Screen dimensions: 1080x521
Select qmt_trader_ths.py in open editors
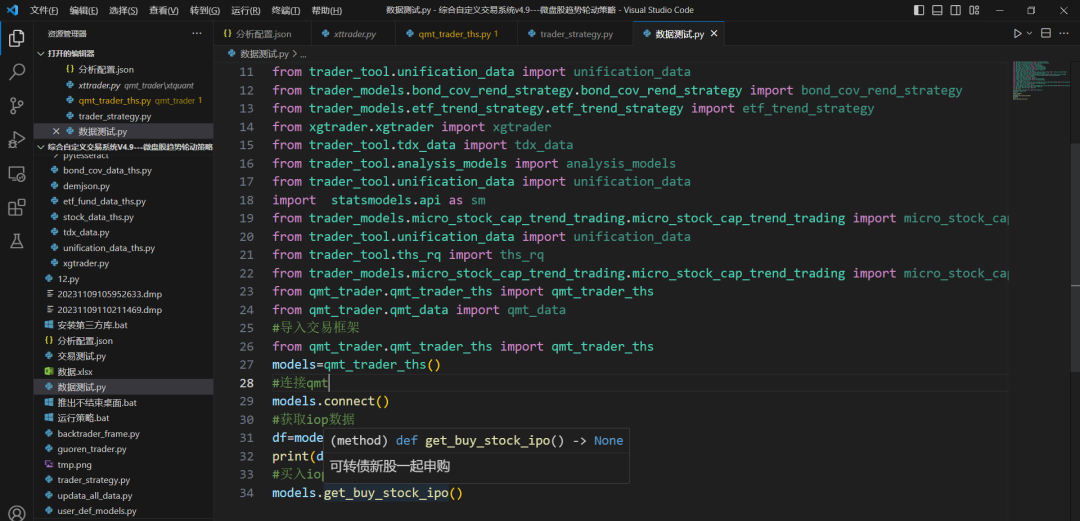tap(123, 101)
